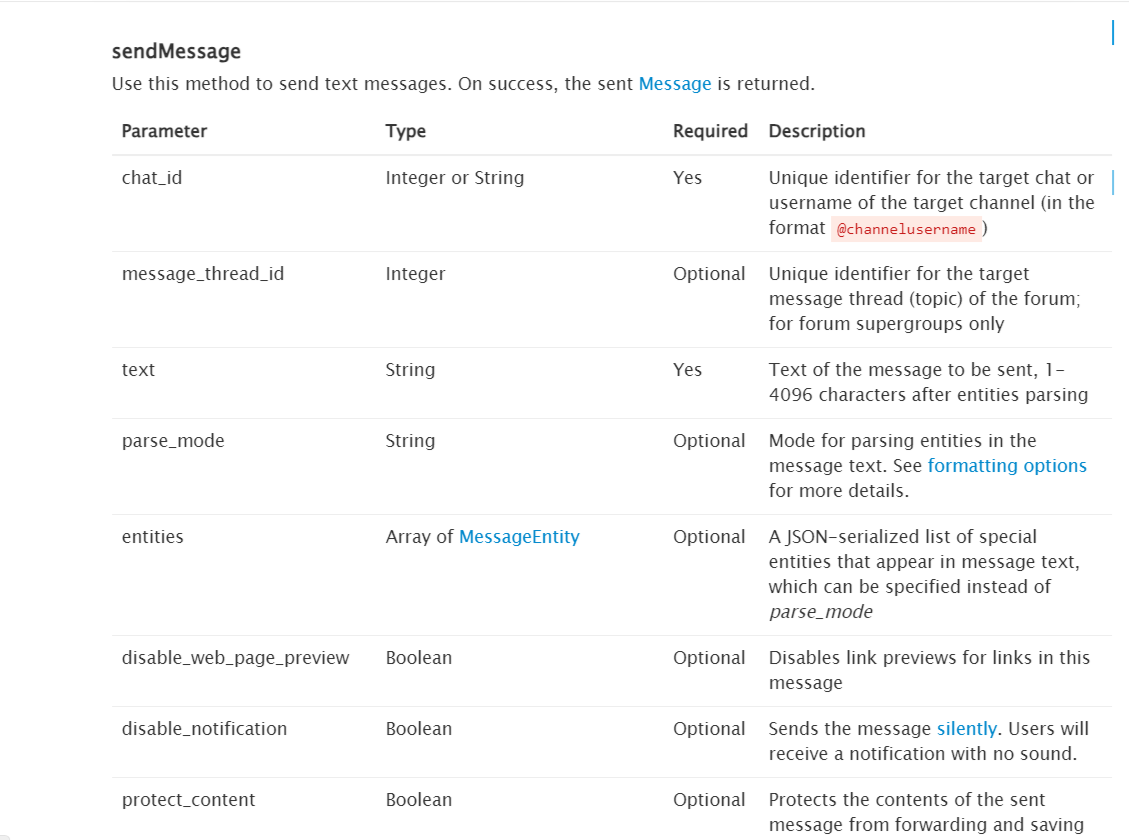The height and width of the screenshot is (840, 1129).
Task: Select the disable_web_page_preview parameter name
Action: 236,658
